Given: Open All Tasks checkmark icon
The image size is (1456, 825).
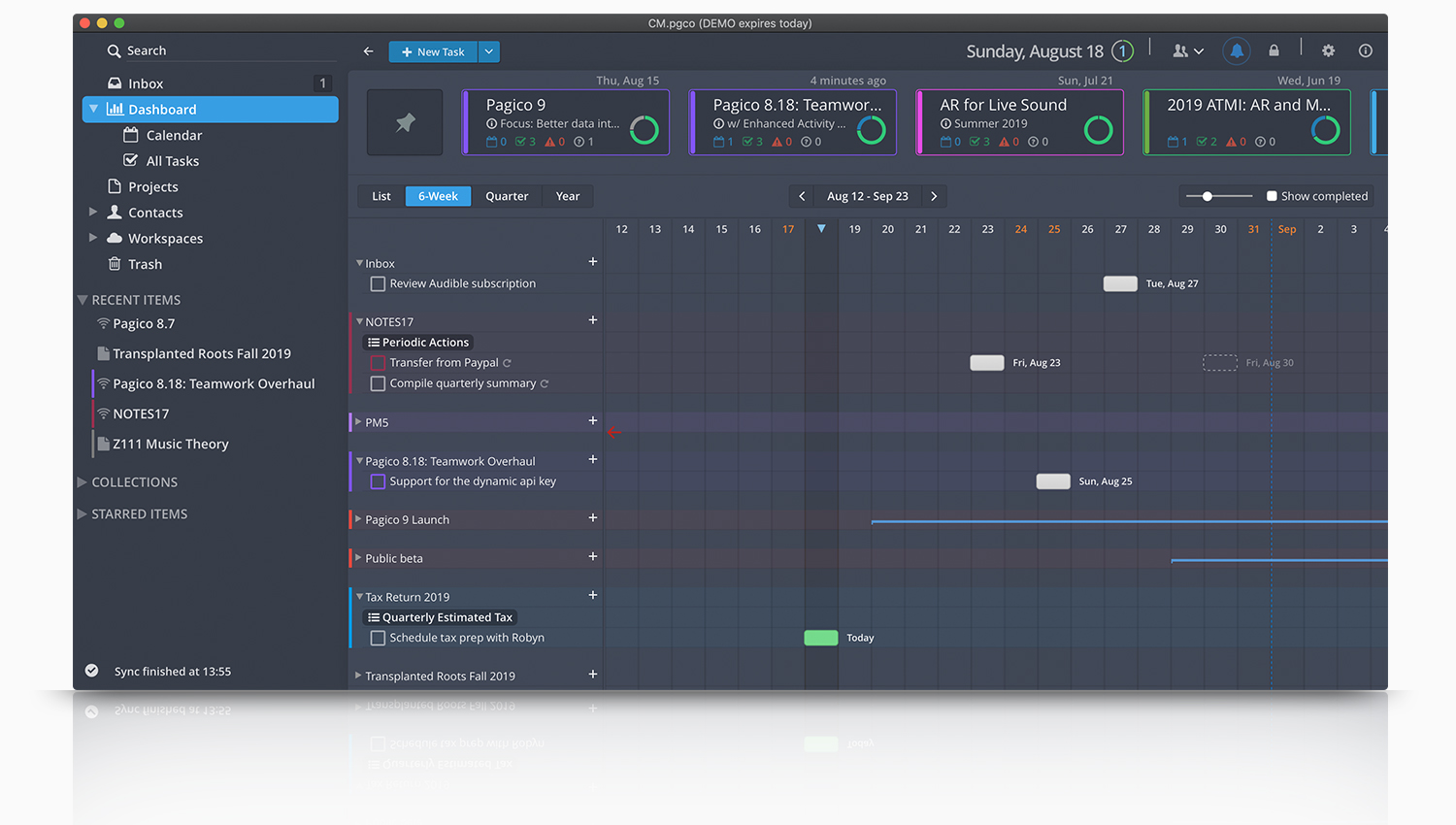Looking at the screenshot, I should pos(131,160).
